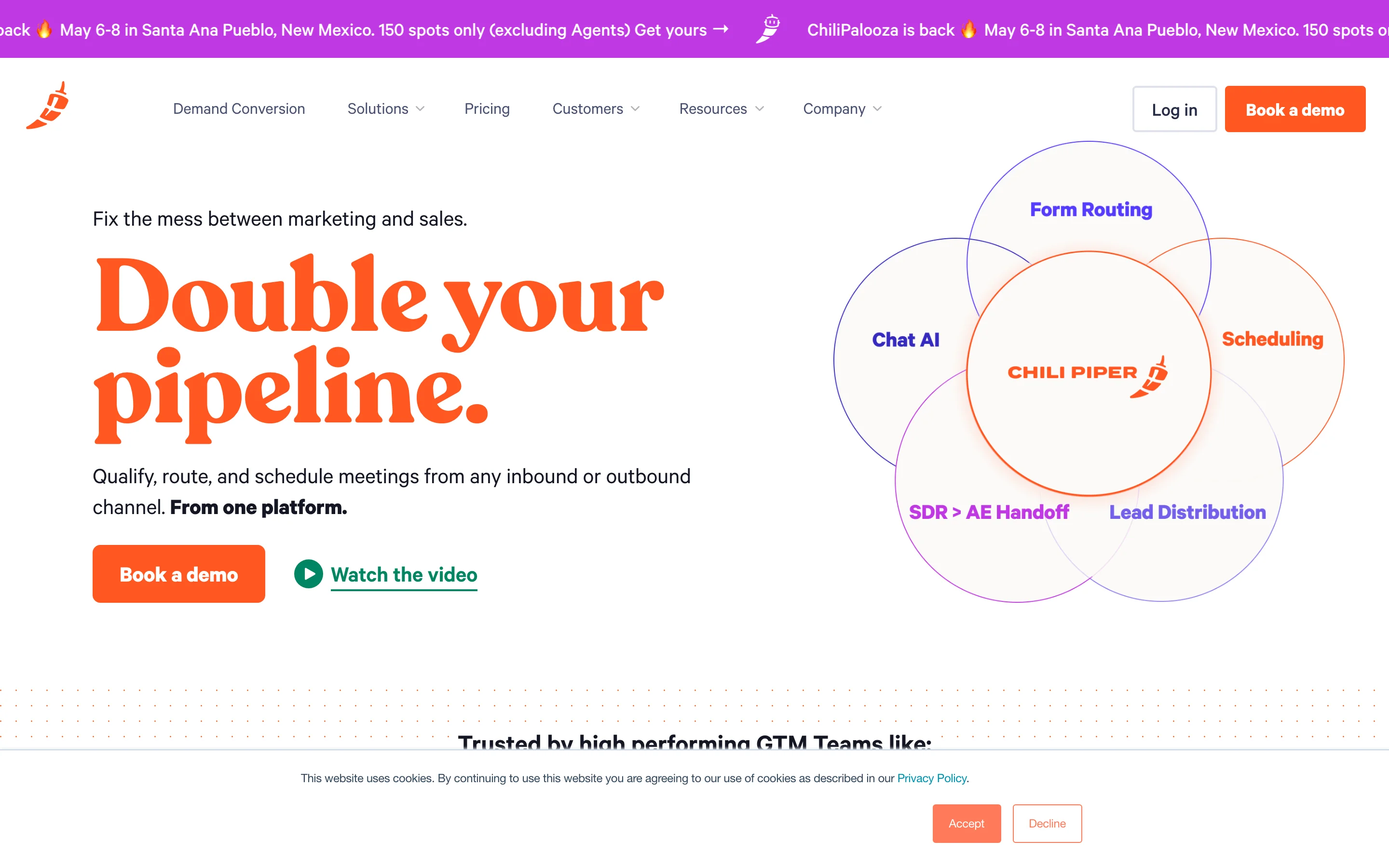Click the Log in button
Viewport: 1389px width, 868px height.
1174,109
